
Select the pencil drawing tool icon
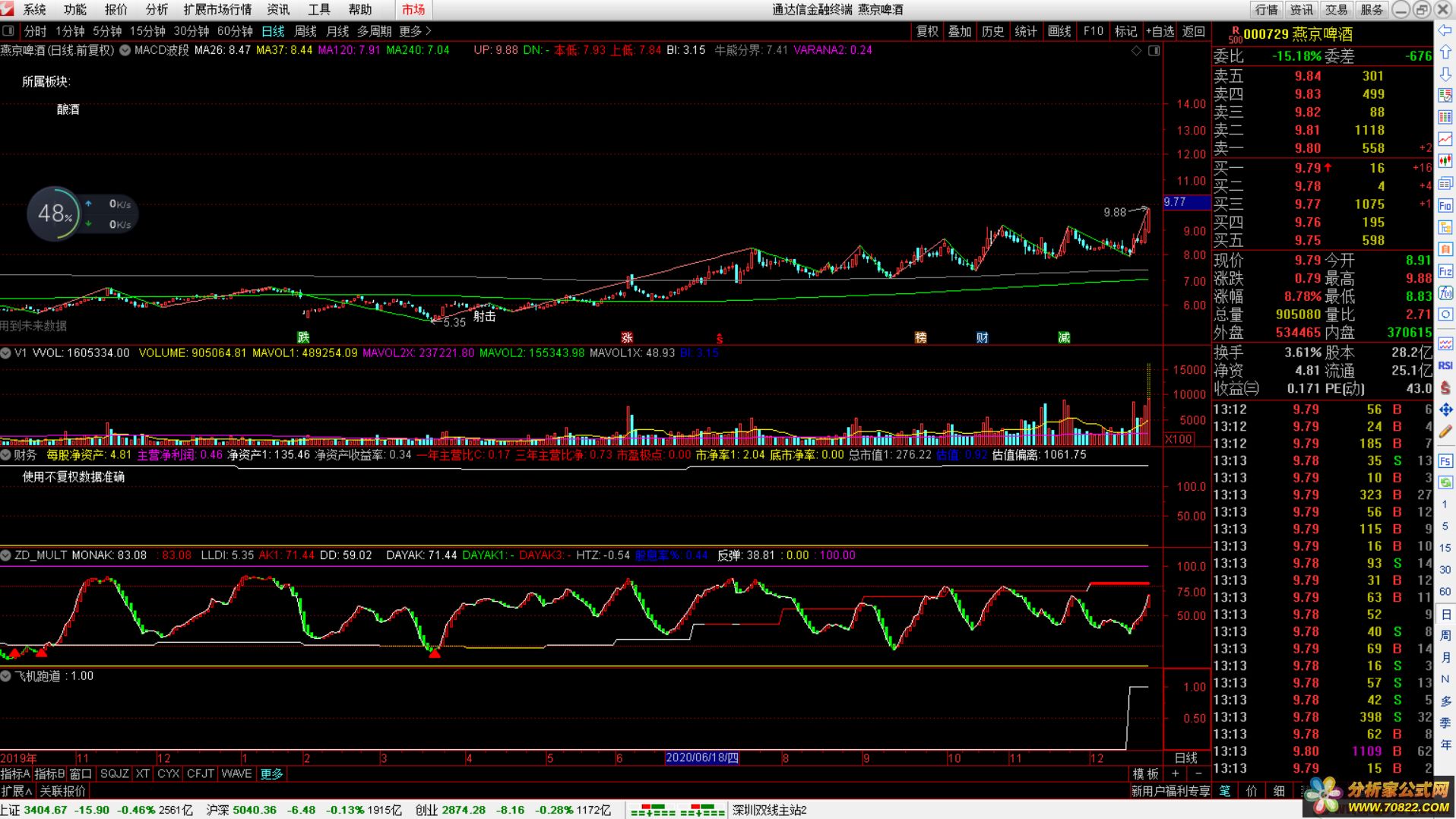point(1445,432)
